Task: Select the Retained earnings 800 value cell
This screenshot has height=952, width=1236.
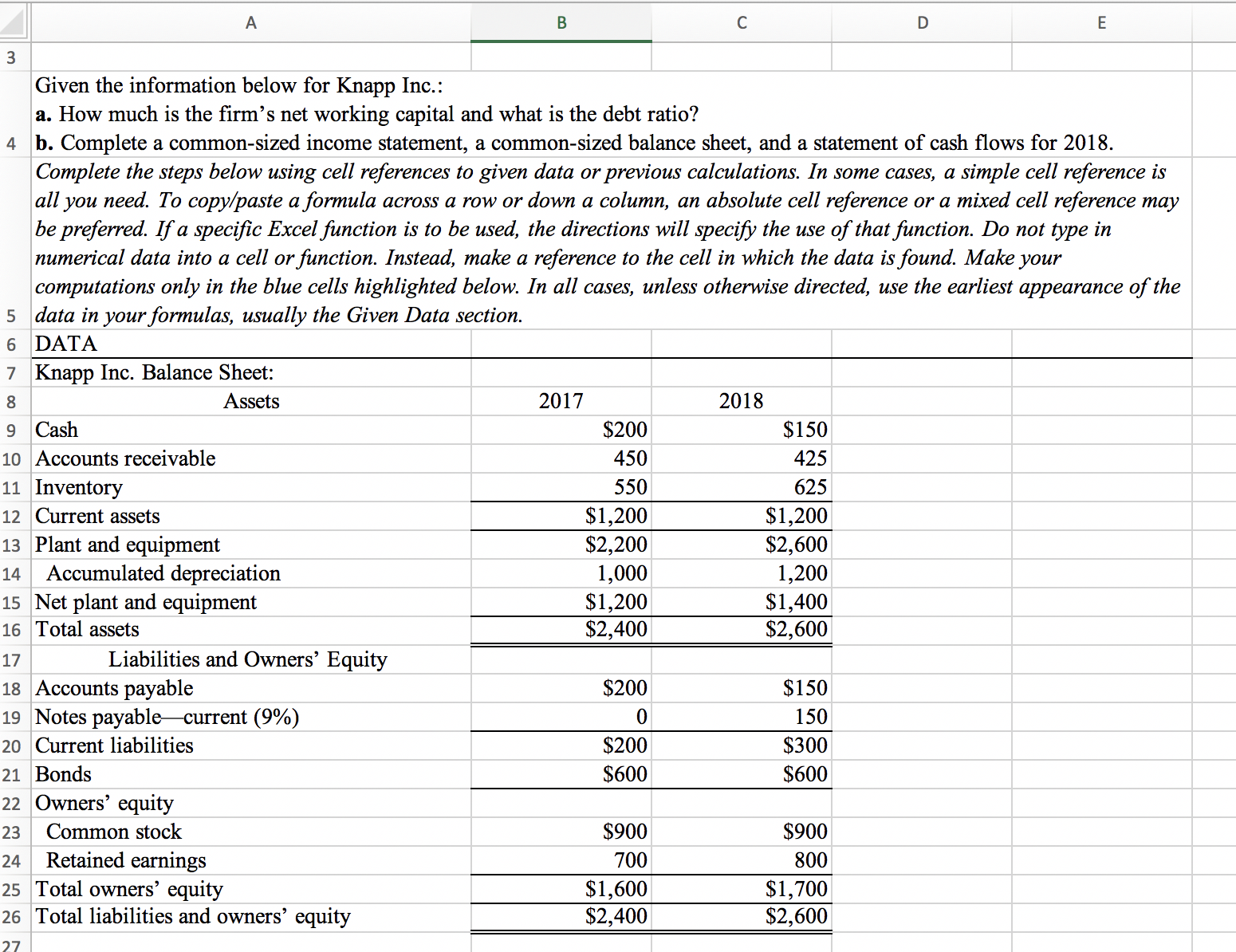Action: coord(741,860)
